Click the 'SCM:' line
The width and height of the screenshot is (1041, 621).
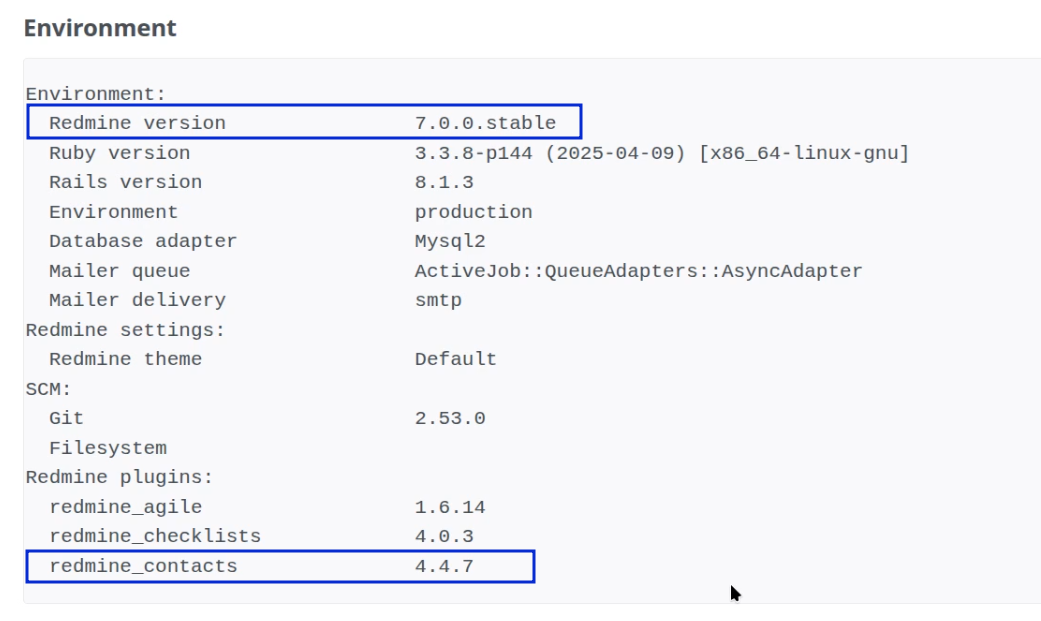48,389
